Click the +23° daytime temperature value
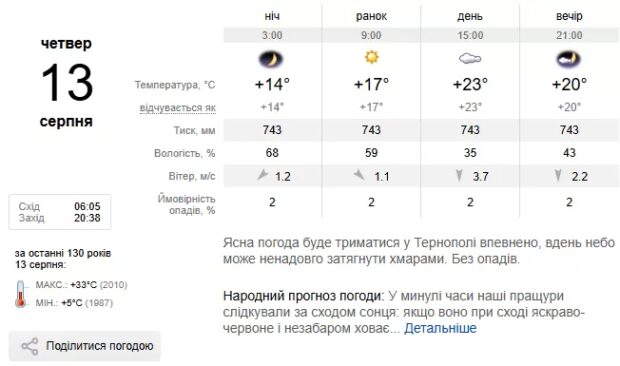This screenshot has width=620, height=366. pyautogui.click(x=470, y=84)
